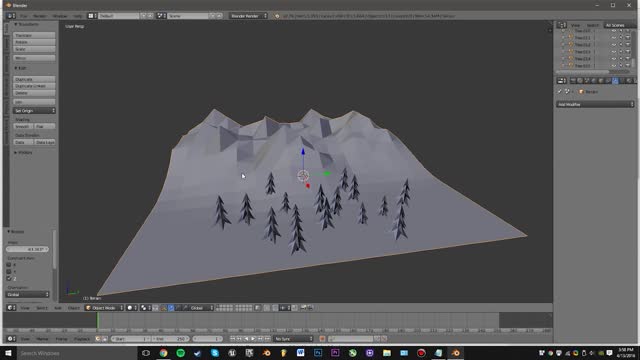Toggle the X constraint axis checkbox
This screenshot has height=360, width=640.
[x=9, y=265]
